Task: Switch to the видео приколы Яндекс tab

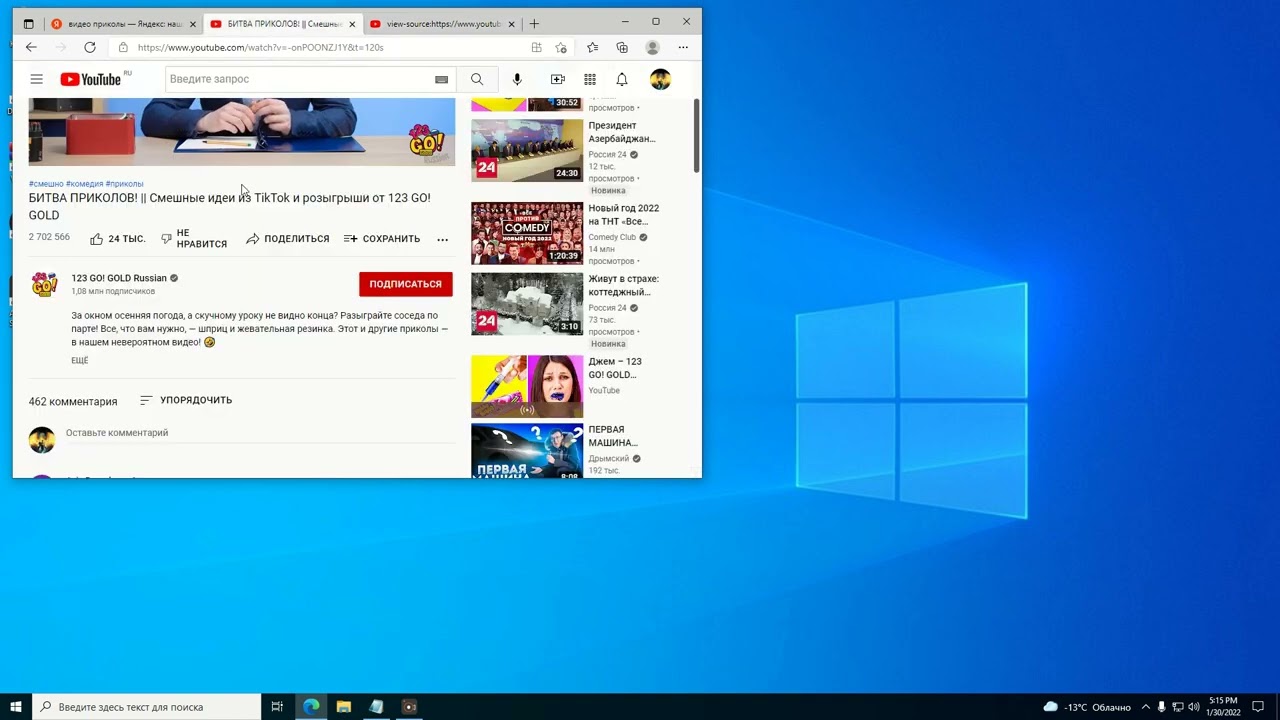Action: click(123, 23)
